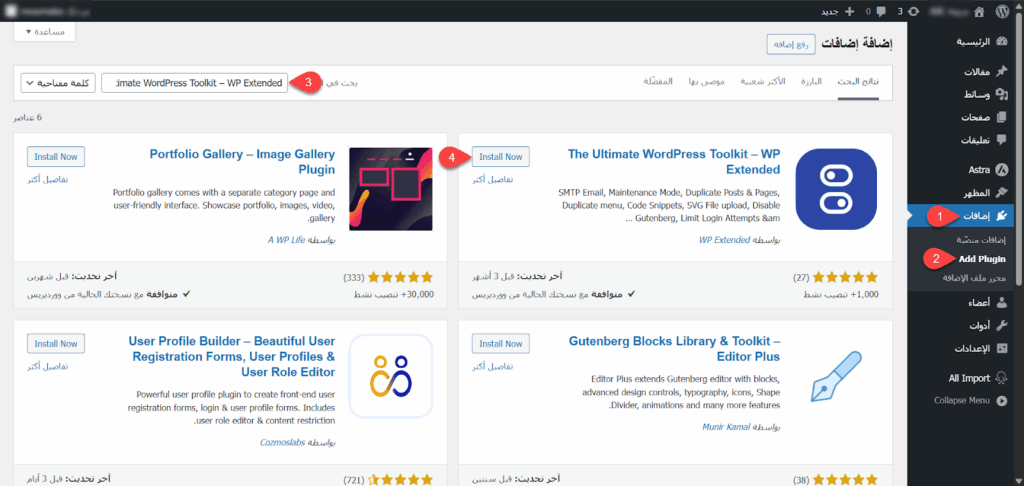Open Portfolio Gallery – Image Gallery Plugin title

(242, 162)
